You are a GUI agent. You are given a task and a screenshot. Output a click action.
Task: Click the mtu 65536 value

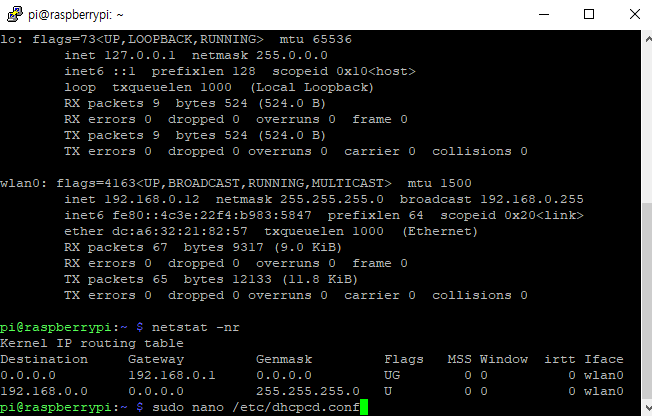tap(316, 40)
